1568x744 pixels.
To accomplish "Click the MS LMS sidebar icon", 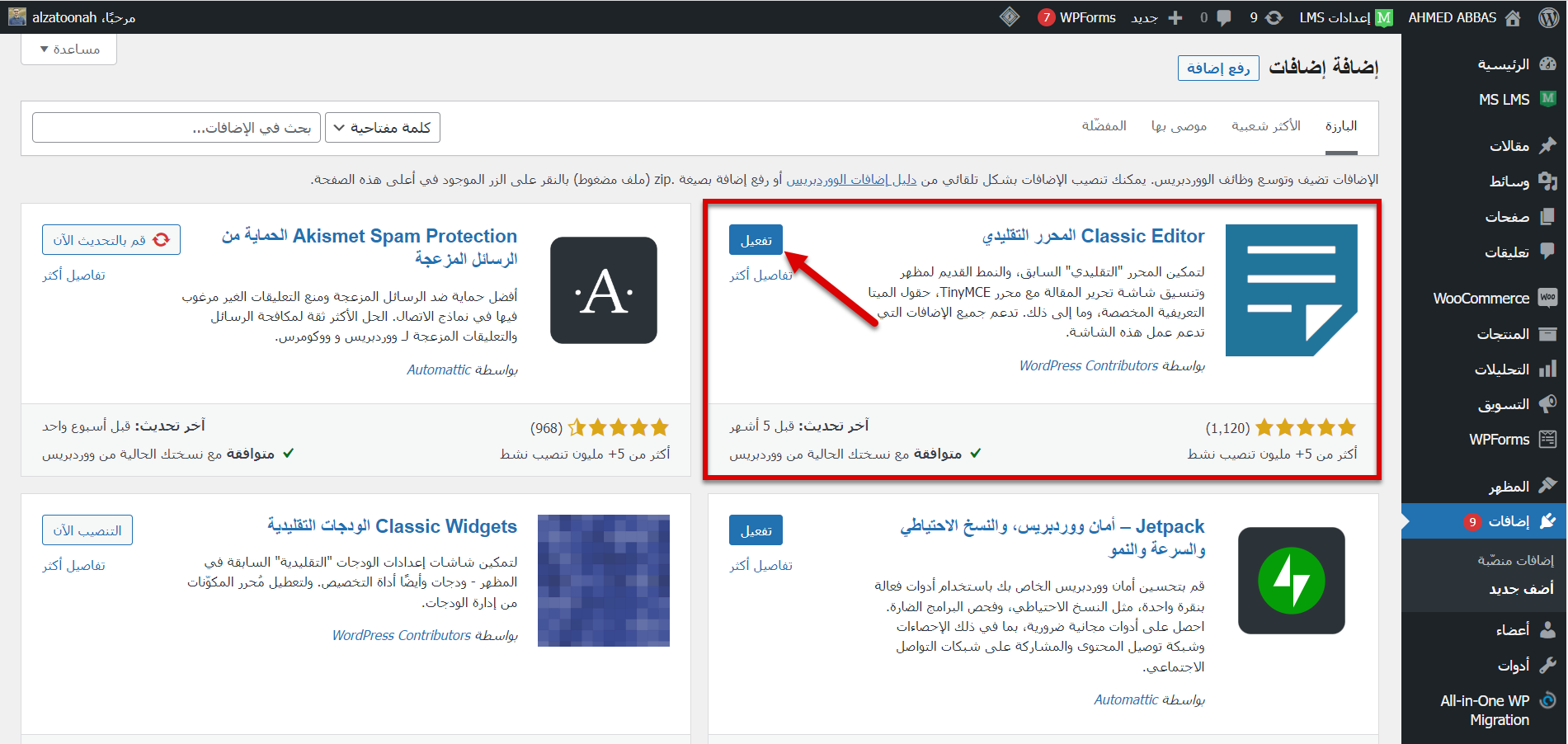I will tap(1548, 99).
